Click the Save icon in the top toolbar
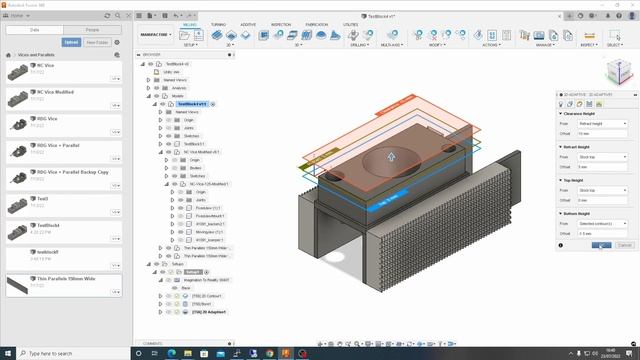The width and height of the screenshot is (640, 360). (165, 16)
